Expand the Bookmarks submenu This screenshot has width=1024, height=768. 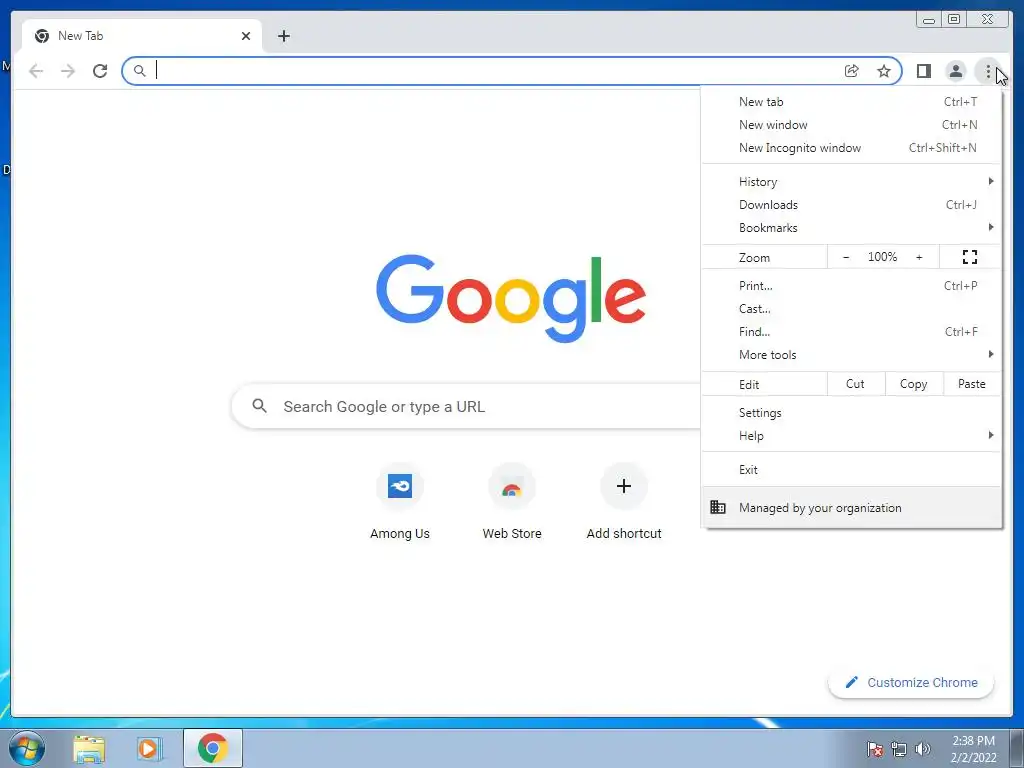coord(851,227)
